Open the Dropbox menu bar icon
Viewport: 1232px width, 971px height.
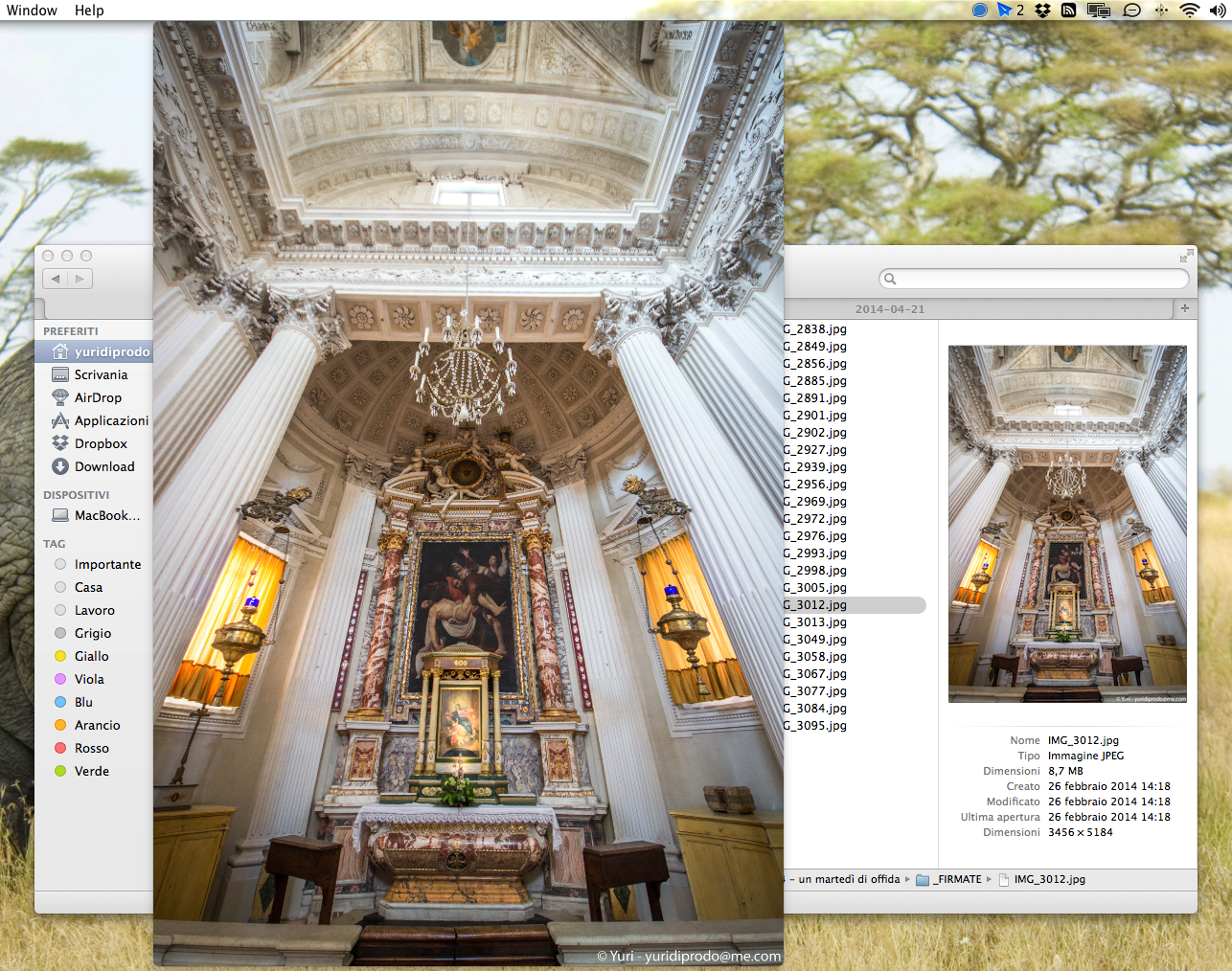tap(1042, 11)
